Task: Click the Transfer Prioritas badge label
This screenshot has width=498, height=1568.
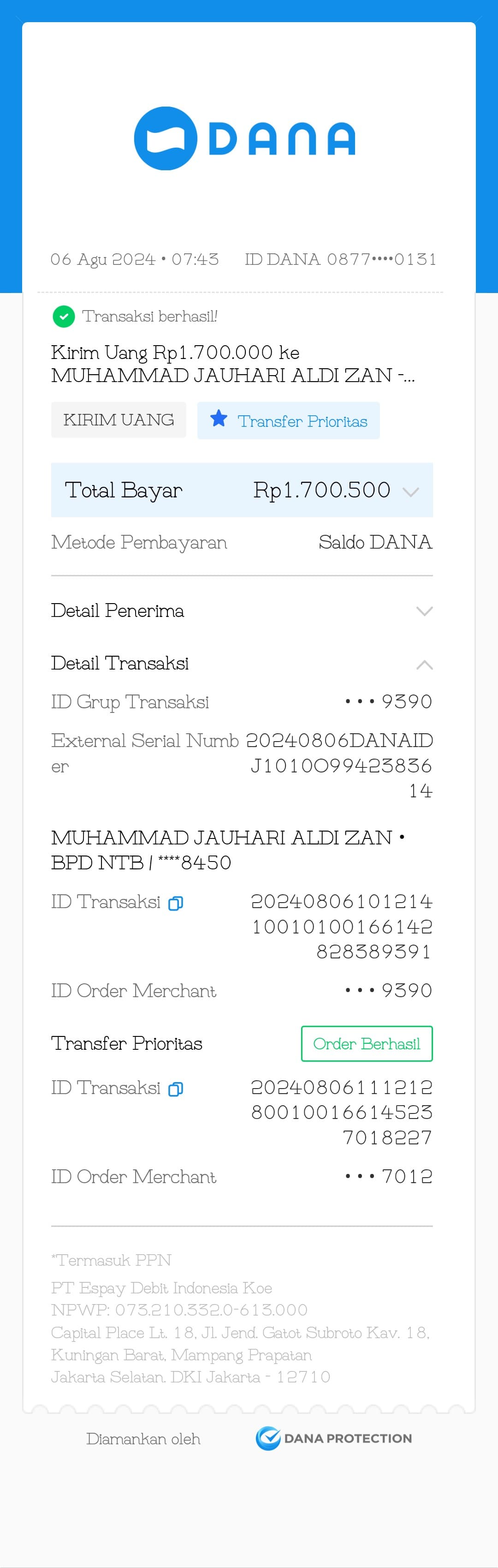Action: click(x=302, y=421)
